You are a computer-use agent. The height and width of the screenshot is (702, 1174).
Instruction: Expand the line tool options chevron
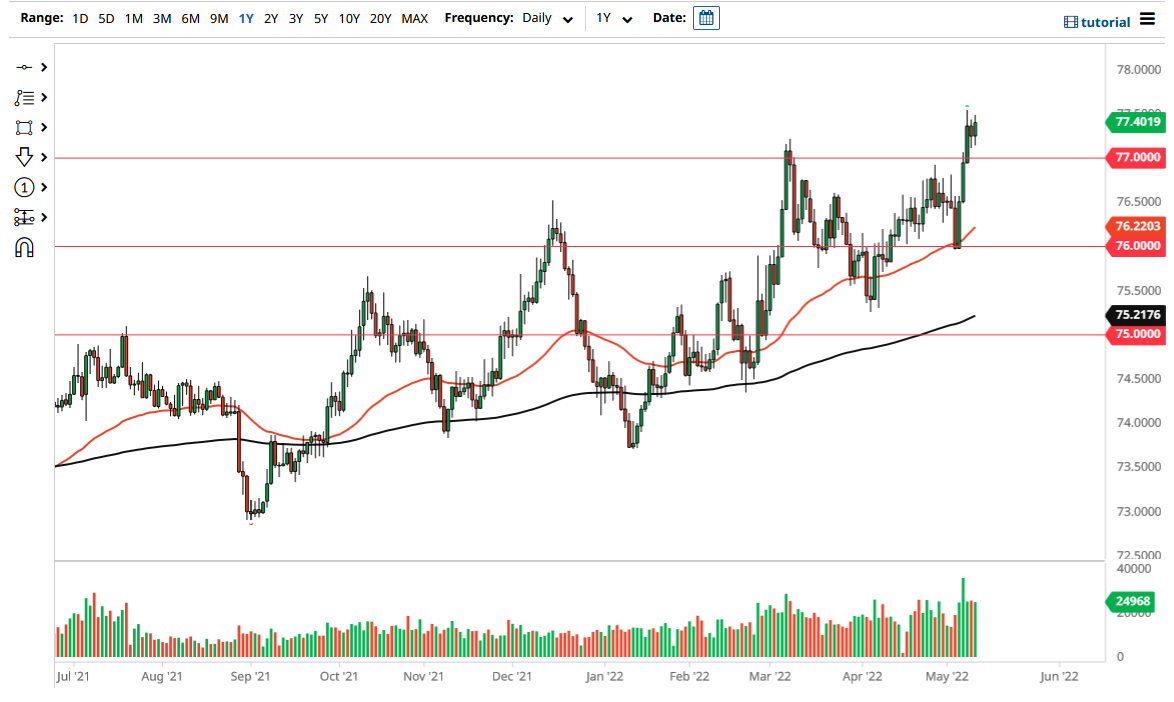point(44,67)
